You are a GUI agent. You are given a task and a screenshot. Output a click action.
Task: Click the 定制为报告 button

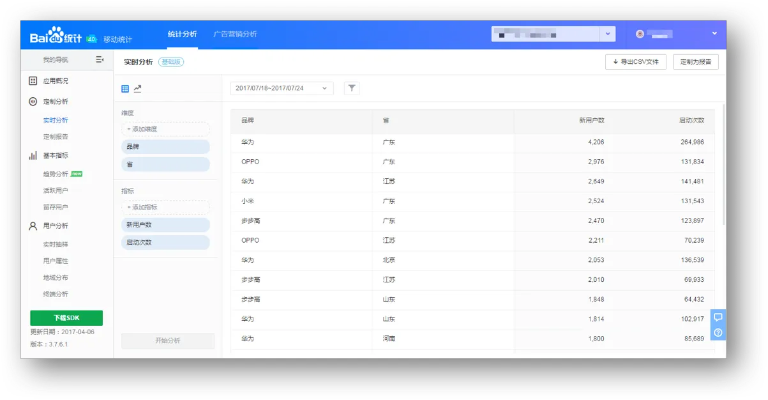click(x=695, y=62)
